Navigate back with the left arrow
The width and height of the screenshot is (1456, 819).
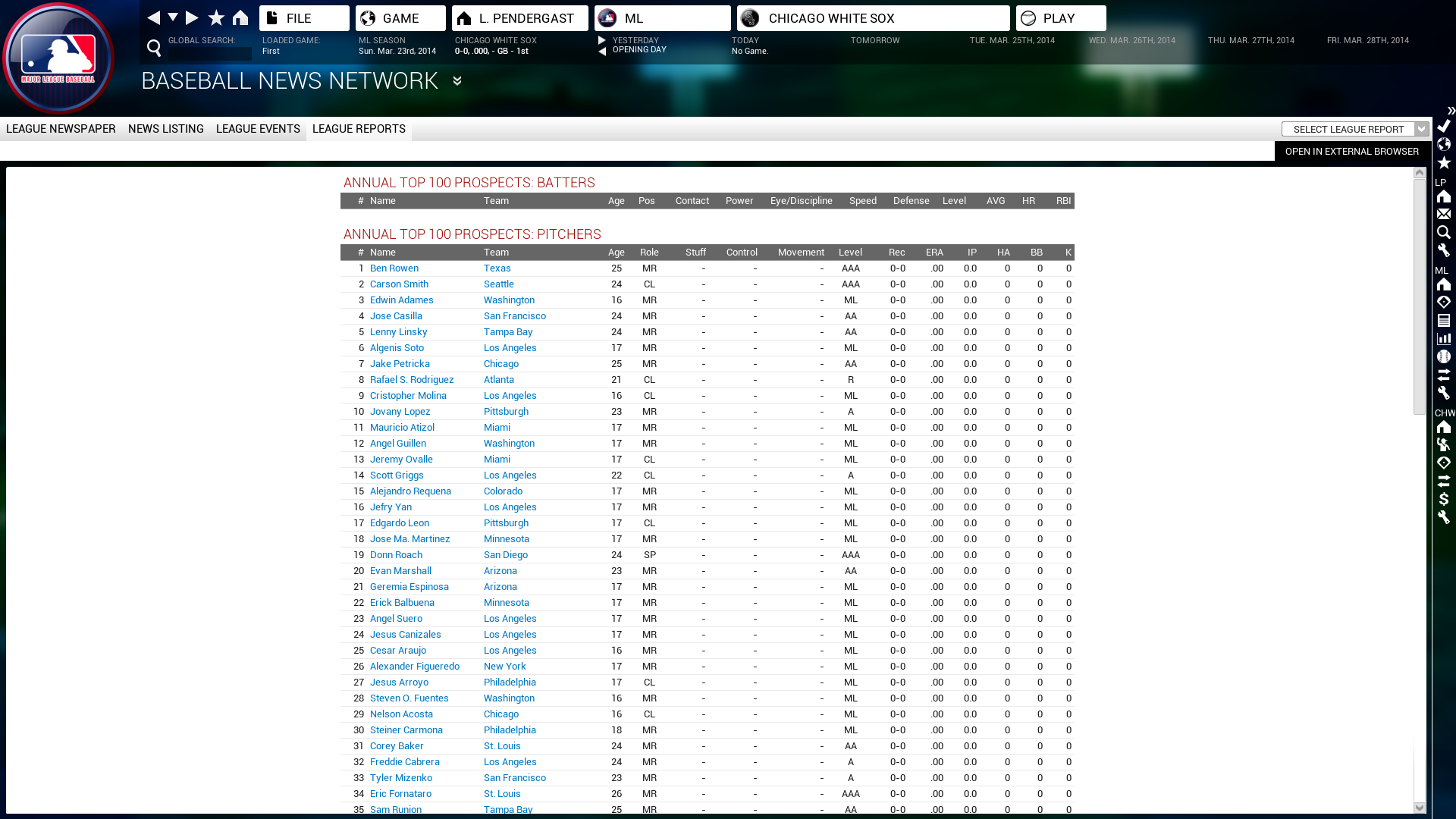154,17
